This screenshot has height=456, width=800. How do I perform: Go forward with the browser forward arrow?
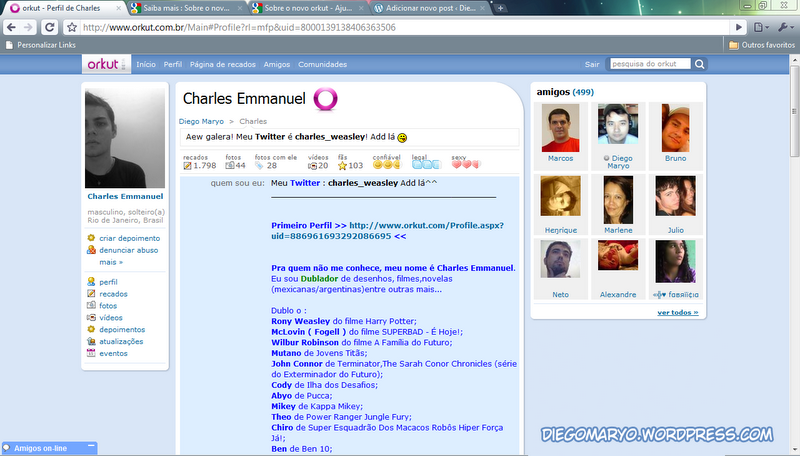[x=28, y=27]
